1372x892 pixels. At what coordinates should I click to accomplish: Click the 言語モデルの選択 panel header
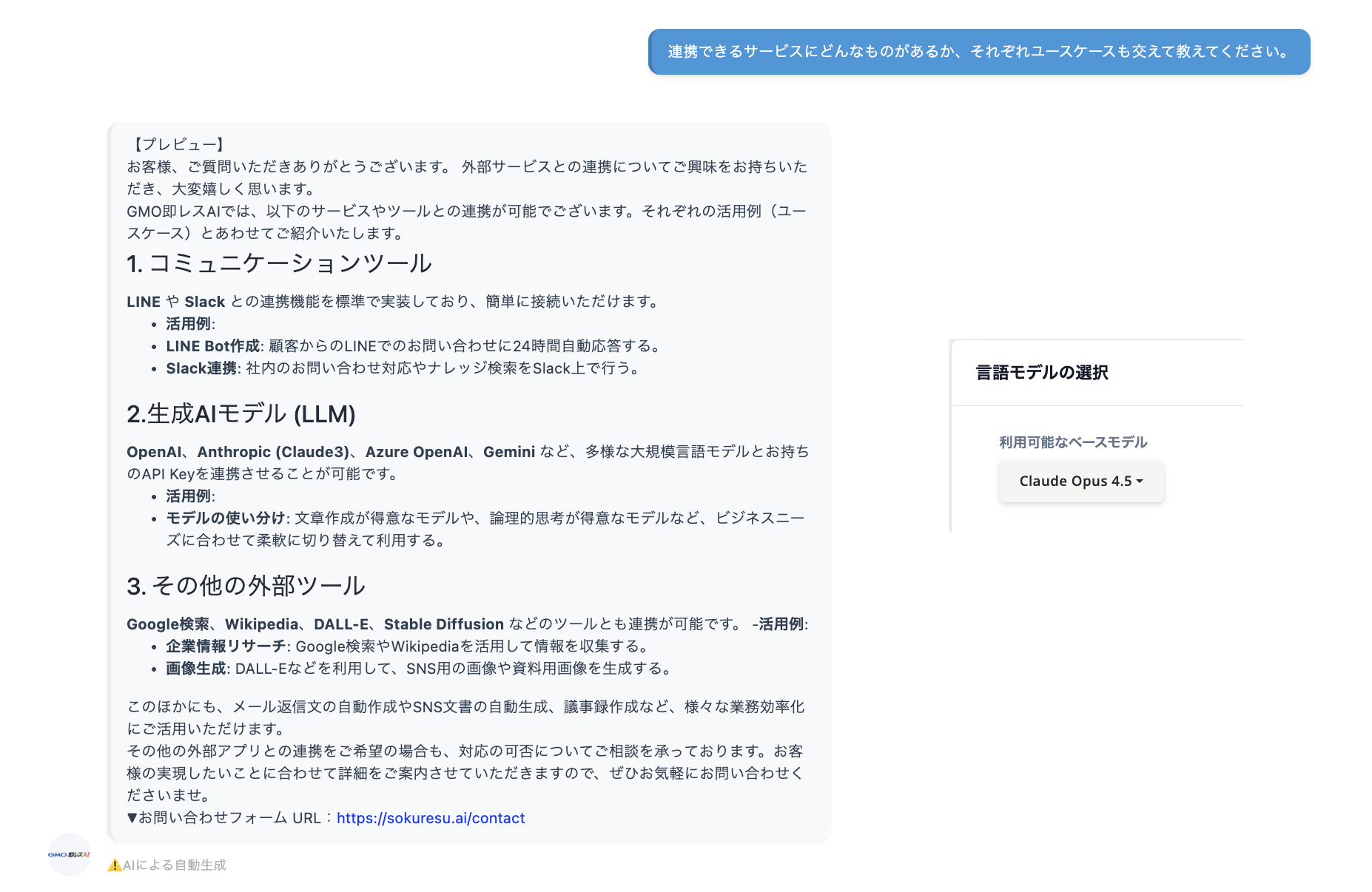coord(1041,373)
